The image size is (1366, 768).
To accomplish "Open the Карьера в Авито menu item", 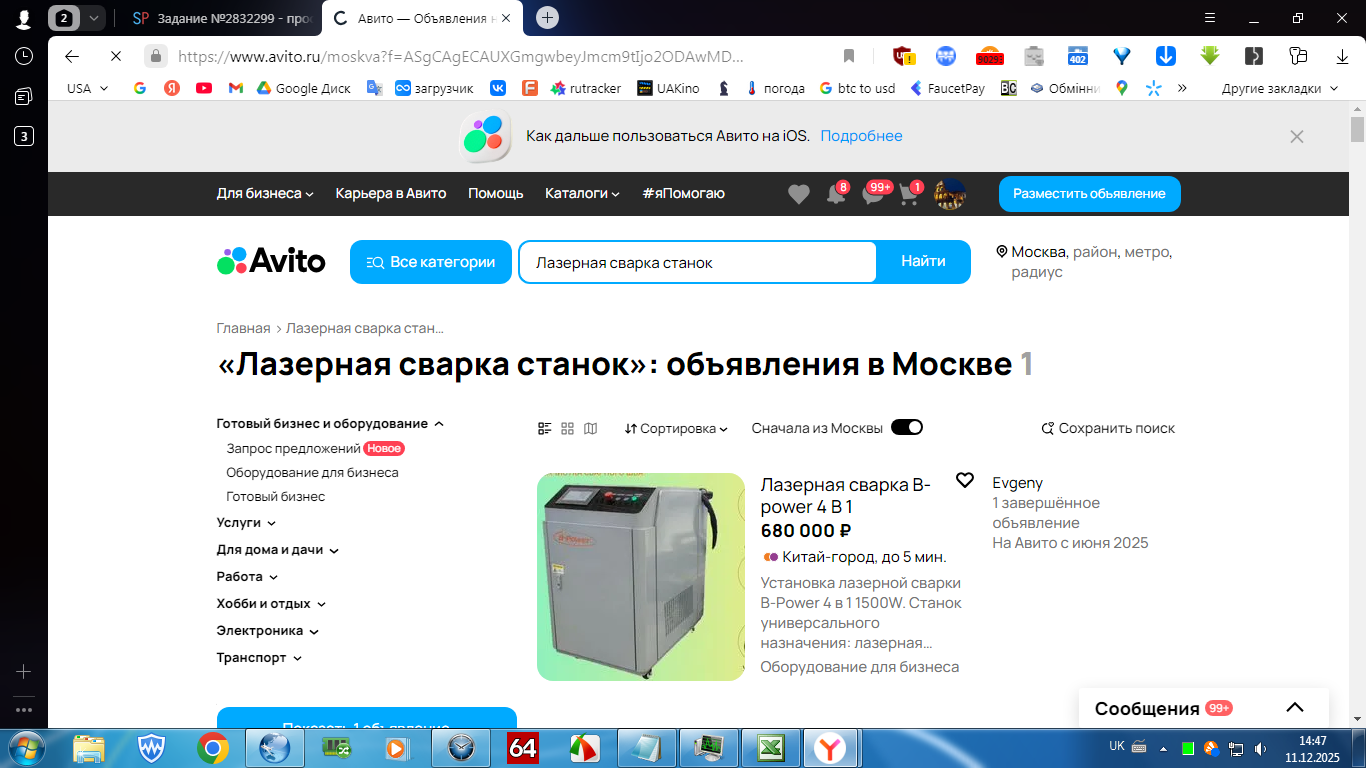I will tap(391, 193).
